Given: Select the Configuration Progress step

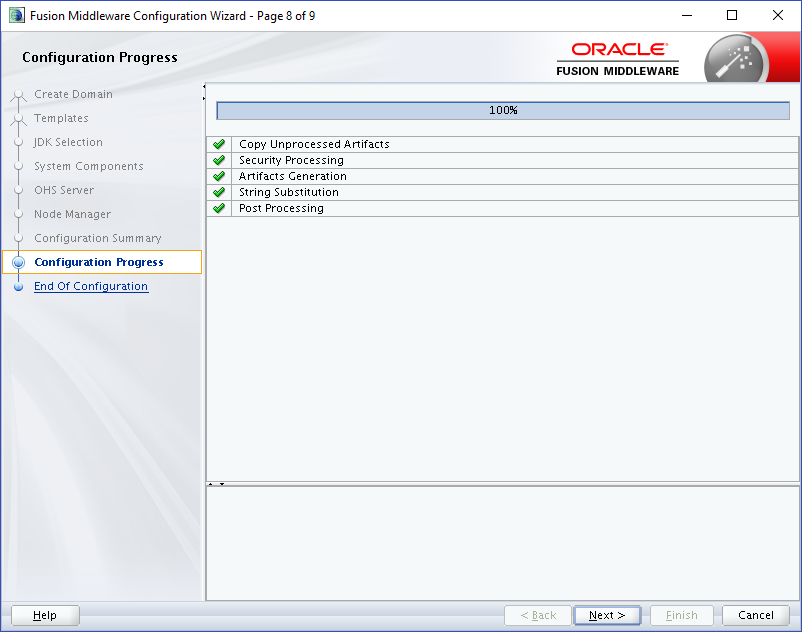Looking at the screenshot, I should pyautogui.click(x=102, y=262).
